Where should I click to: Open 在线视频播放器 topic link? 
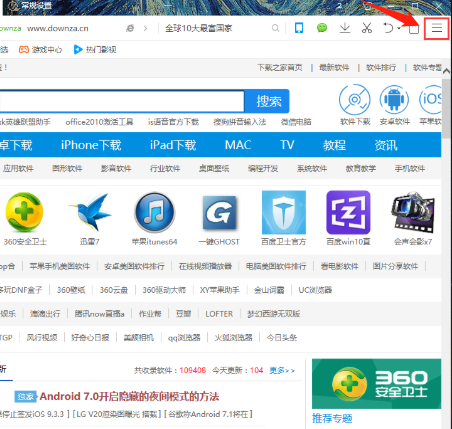205,266
